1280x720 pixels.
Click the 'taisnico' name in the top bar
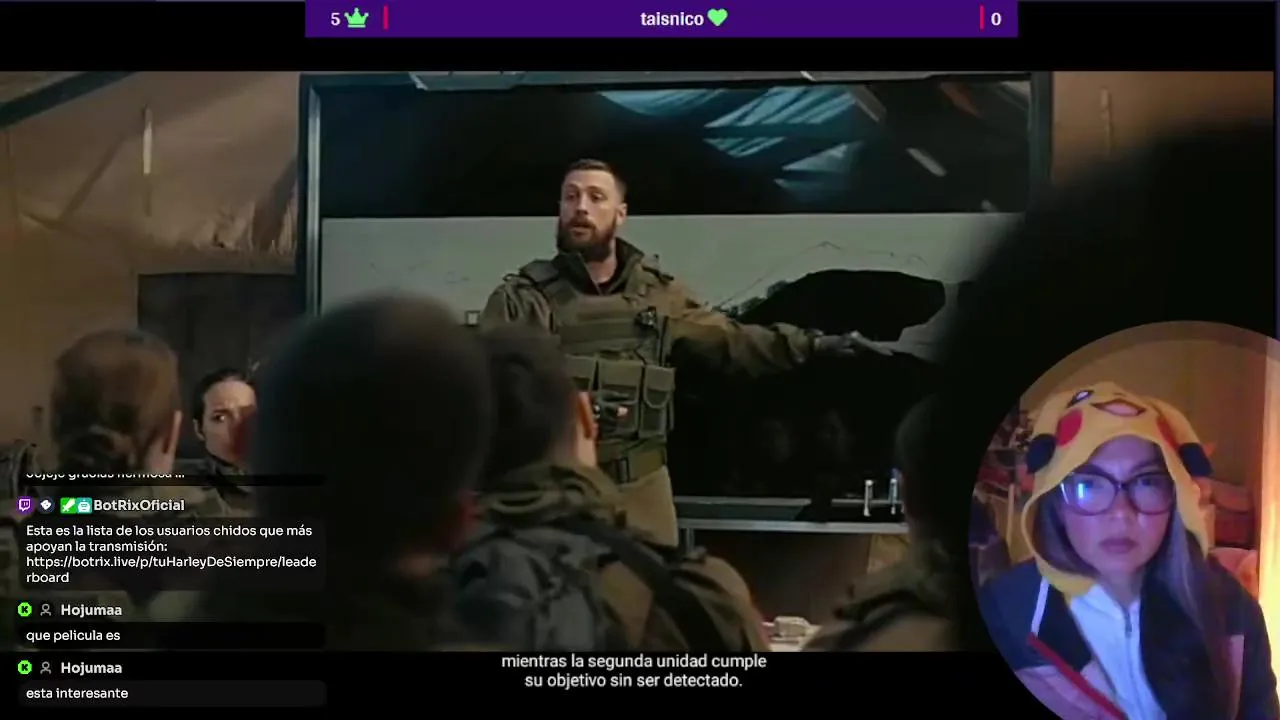click(672, 18)
